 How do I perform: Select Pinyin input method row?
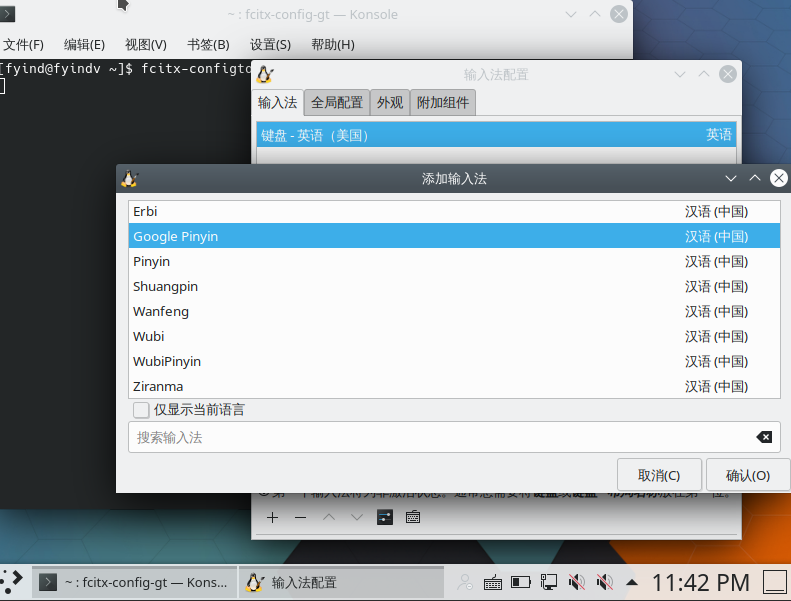coord(454,261)
